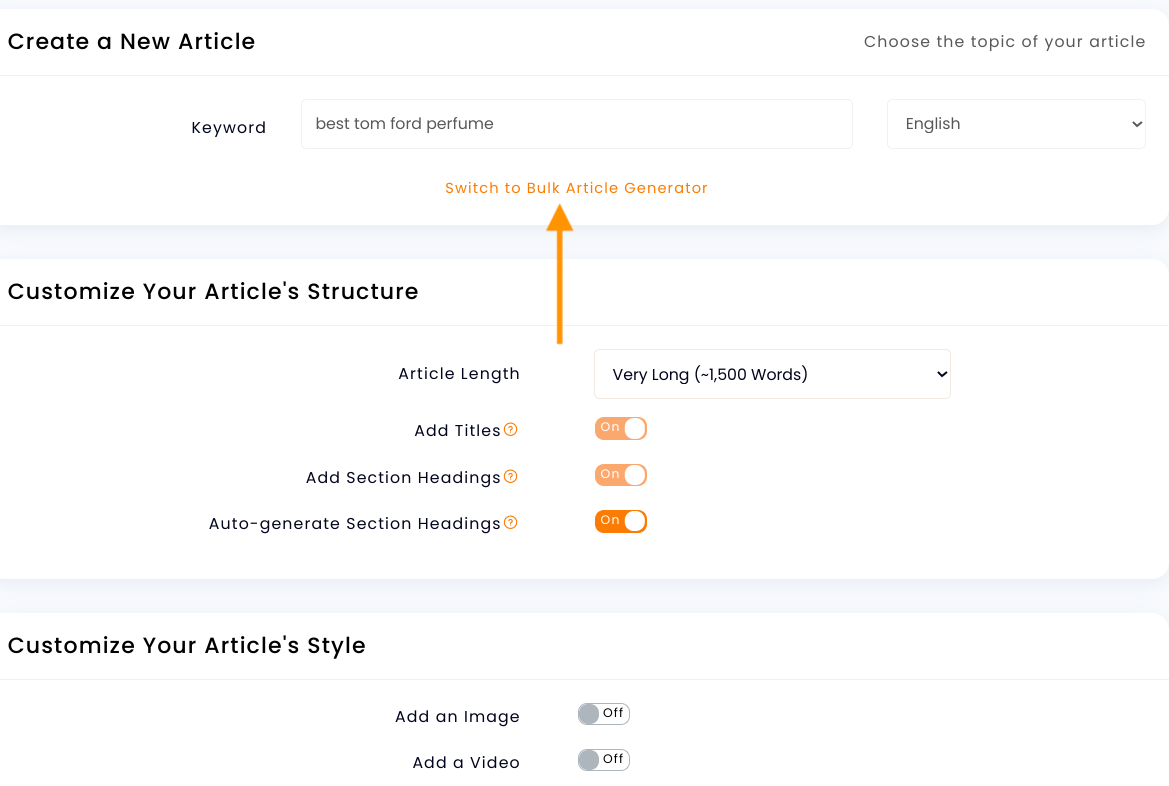The width and height of the screenshot is (1169, 786).
Task: Open the language selection dropdown
Action: (x=1016, y=123)
